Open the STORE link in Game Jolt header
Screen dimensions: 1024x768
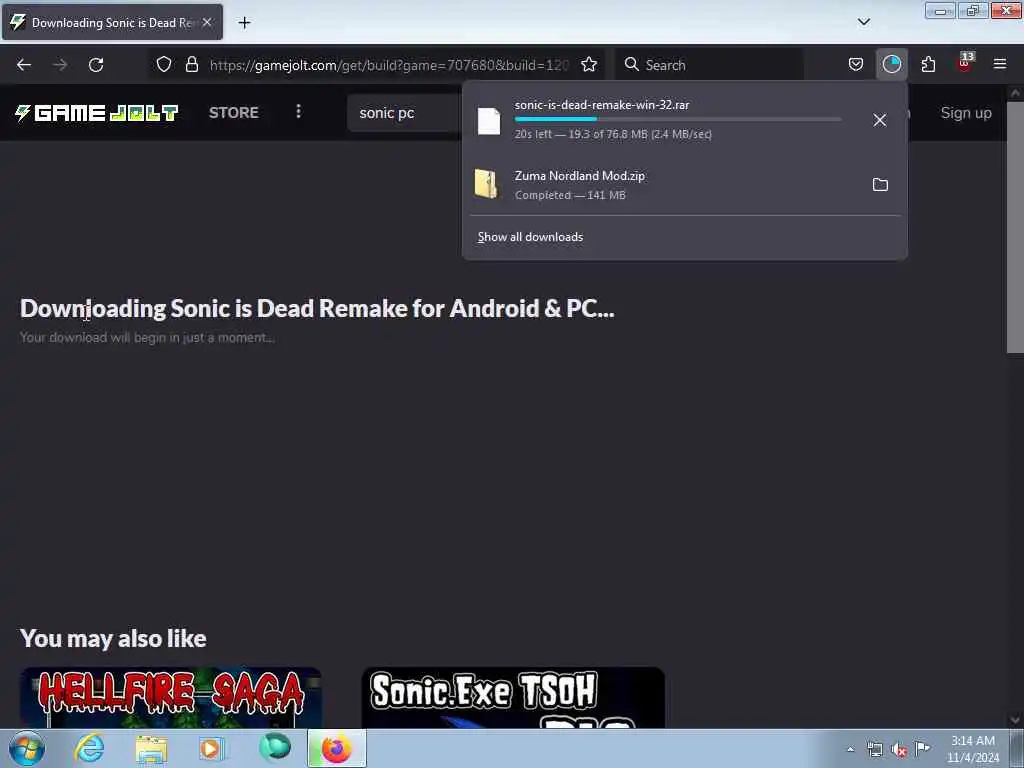(234, 112)
